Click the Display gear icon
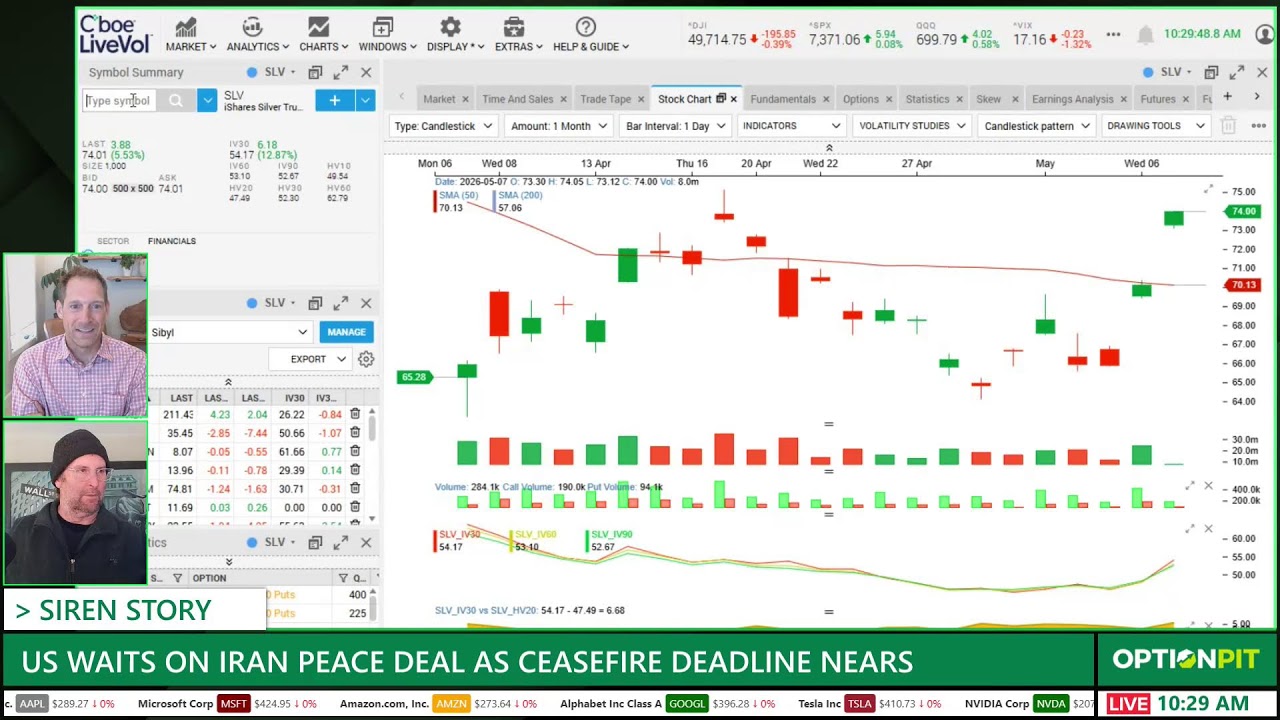The height and width of the screenshot is (720, 1280). click(451, 27)
